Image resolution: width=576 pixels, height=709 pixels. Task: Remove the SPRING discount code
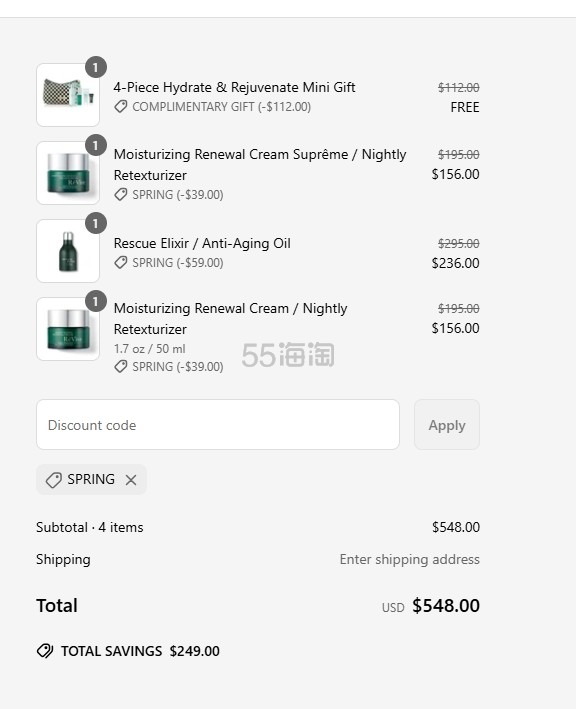pos(131,480)
